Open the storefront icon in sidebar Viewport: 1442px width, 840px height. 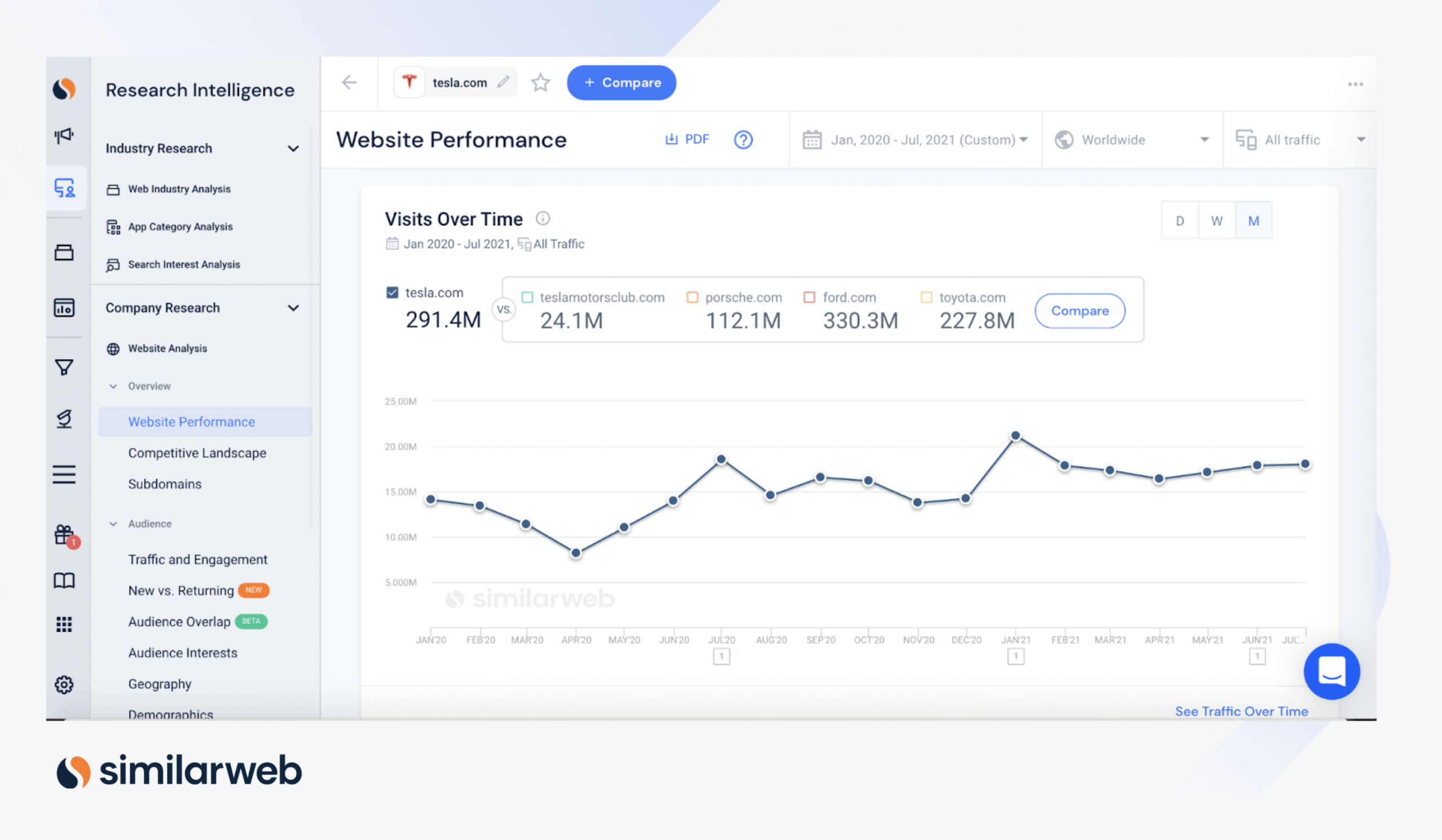[x=64, y=252]
